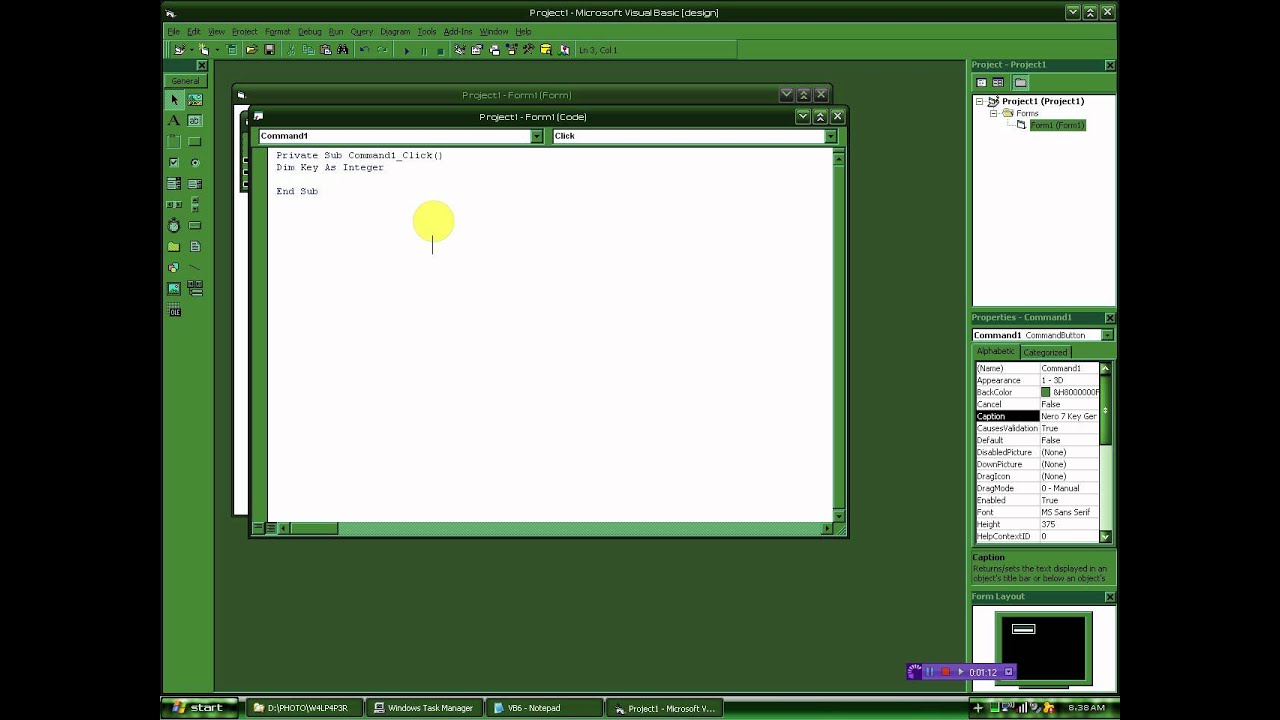This screenshot has width=1280, height=720.
Task: Select the Label control (letter A)
Action: [x=174, y=121]
